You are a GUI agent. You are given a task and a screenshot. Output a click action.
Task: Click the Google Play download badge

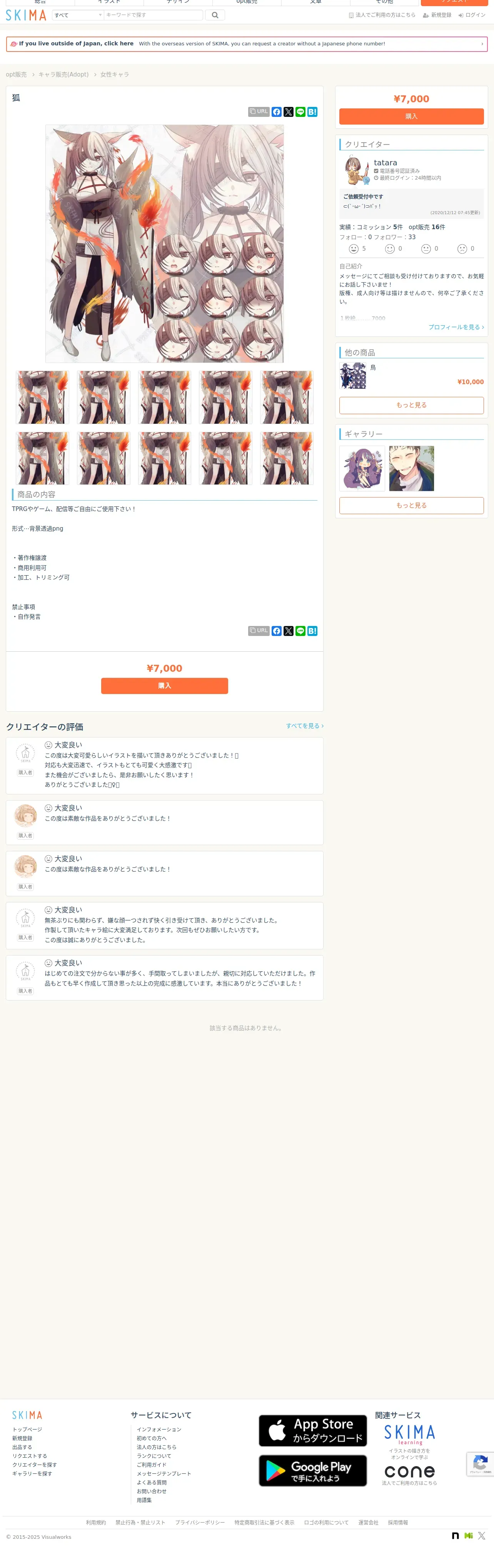pos(313,1471)
